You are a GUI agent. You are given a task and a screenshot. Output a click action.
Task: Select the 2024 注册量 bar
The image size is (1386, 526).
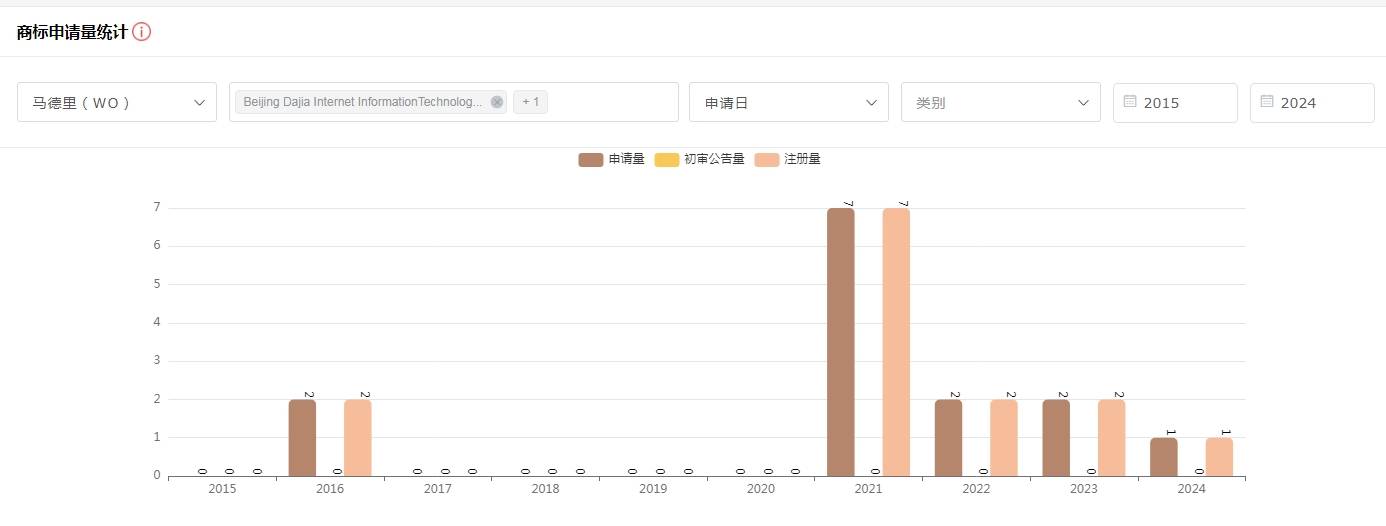click(1219, 456)
